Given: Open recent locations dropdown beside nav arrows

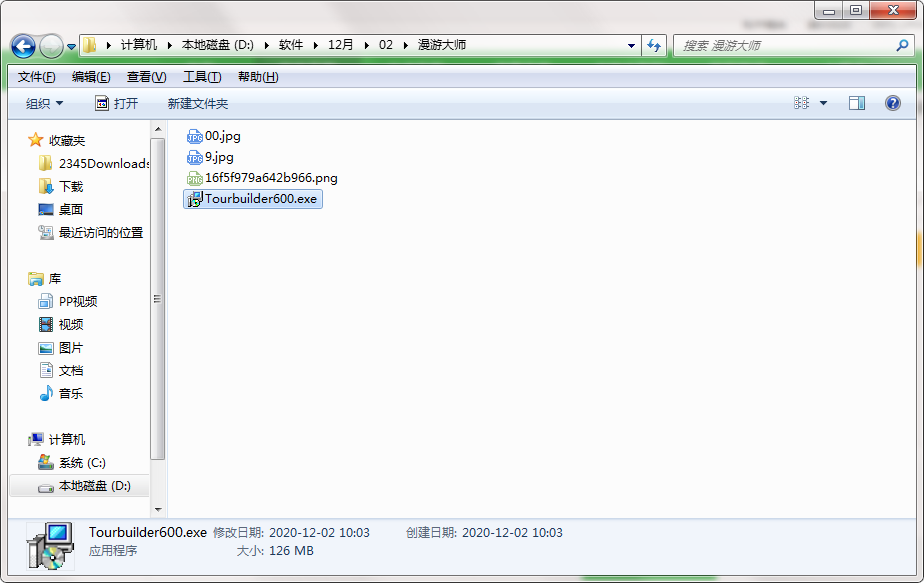Looking at the screenshot, I should pyautogui.click(x=71, y=47).
